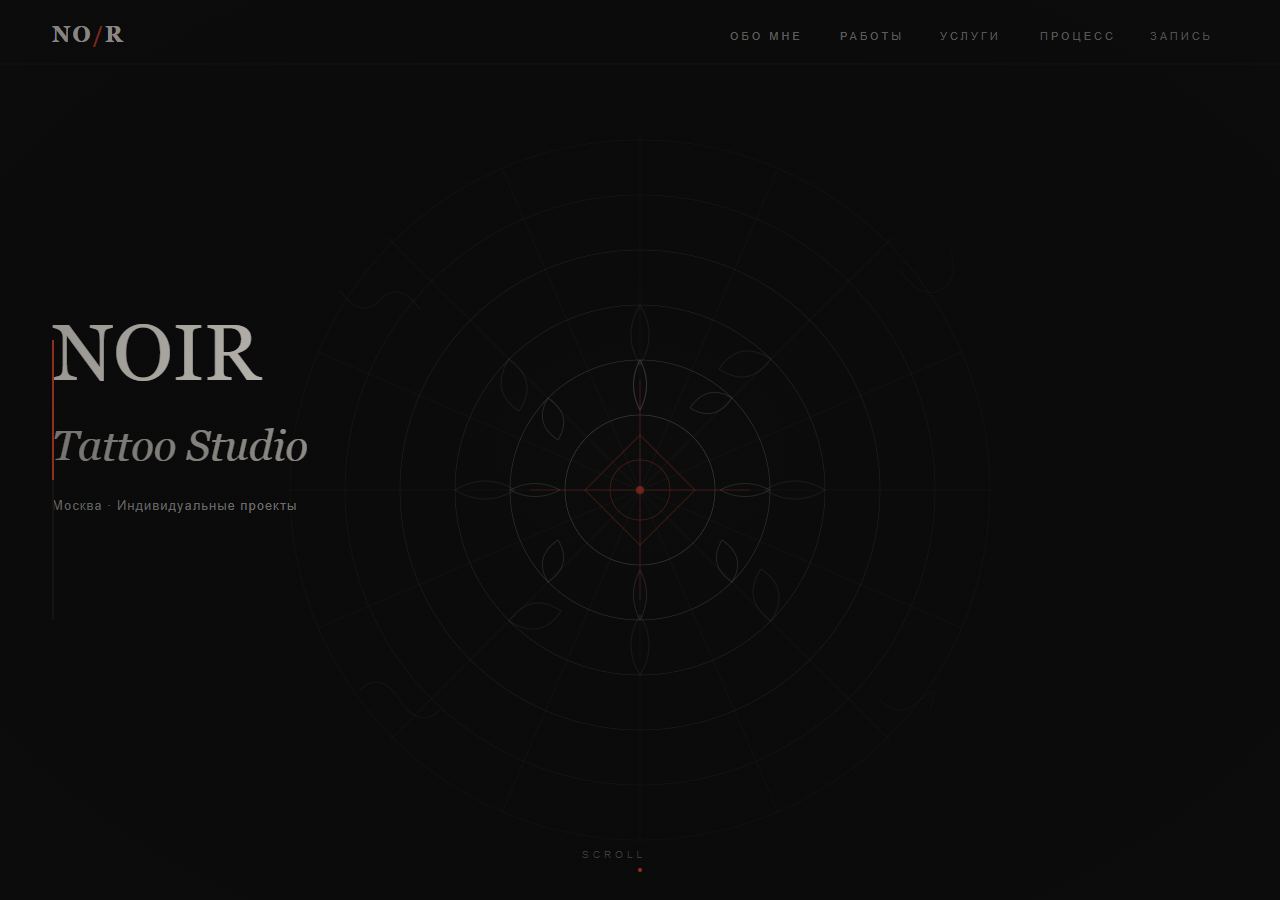Navigate to the ПРОЦЕСС section
Screen dimensions: 1280x900
point(1077,36)
